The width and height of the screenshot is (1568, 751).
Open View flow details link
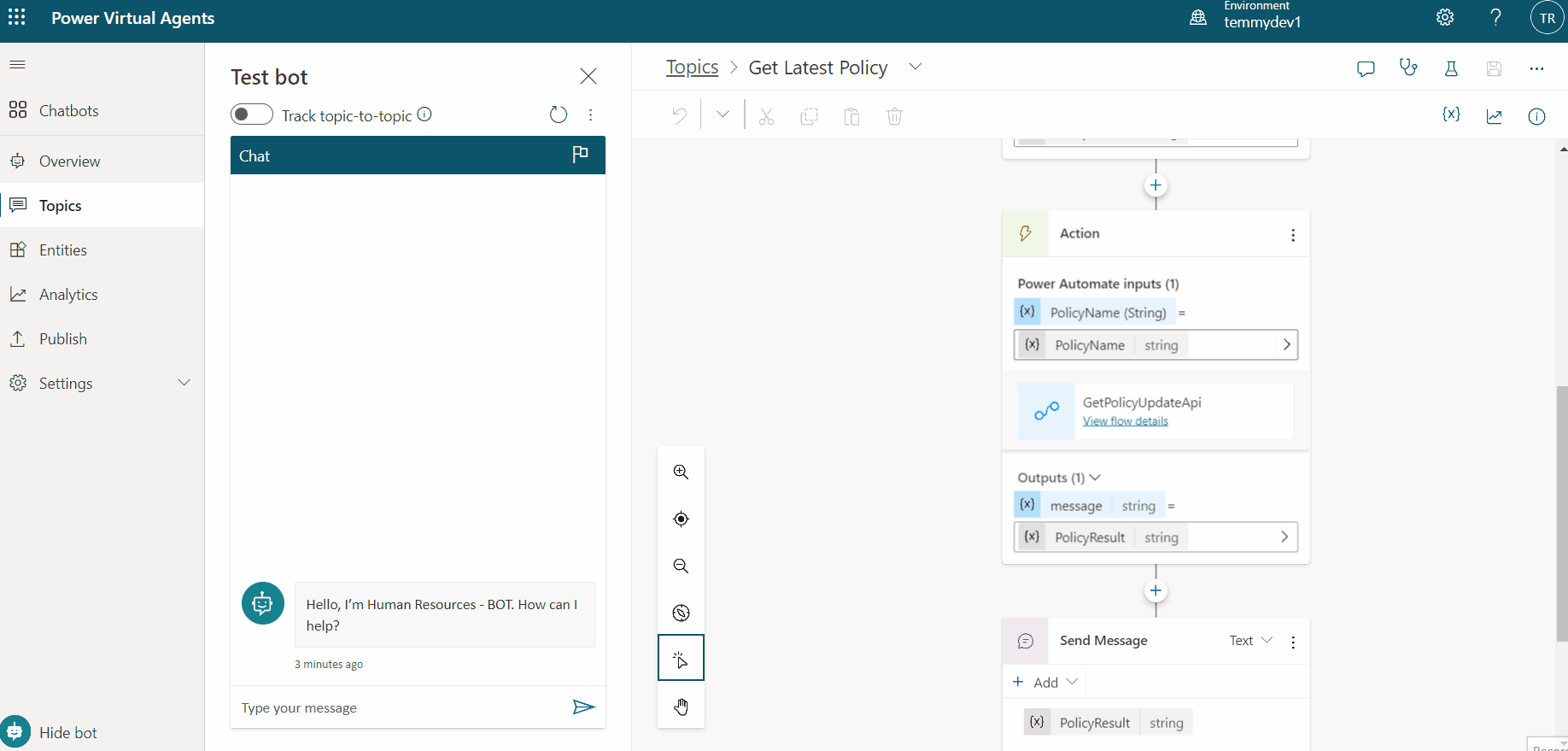(1126, 421)
